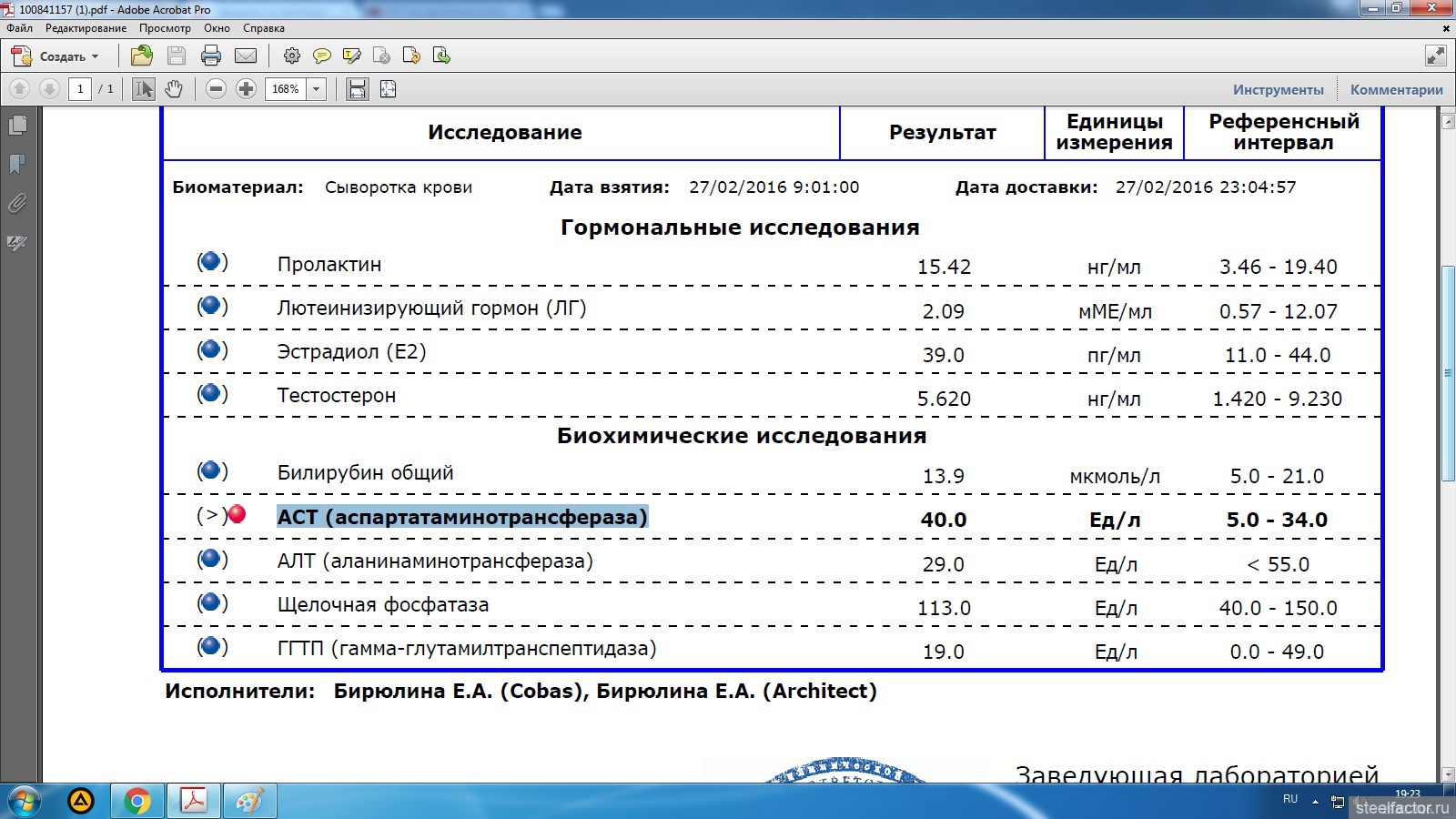Viewport: 1456px width, 819px height.
Task: Click the highlighted АСТ (аспартатаминотрансфераза) text
Action: tap(462, 517)
